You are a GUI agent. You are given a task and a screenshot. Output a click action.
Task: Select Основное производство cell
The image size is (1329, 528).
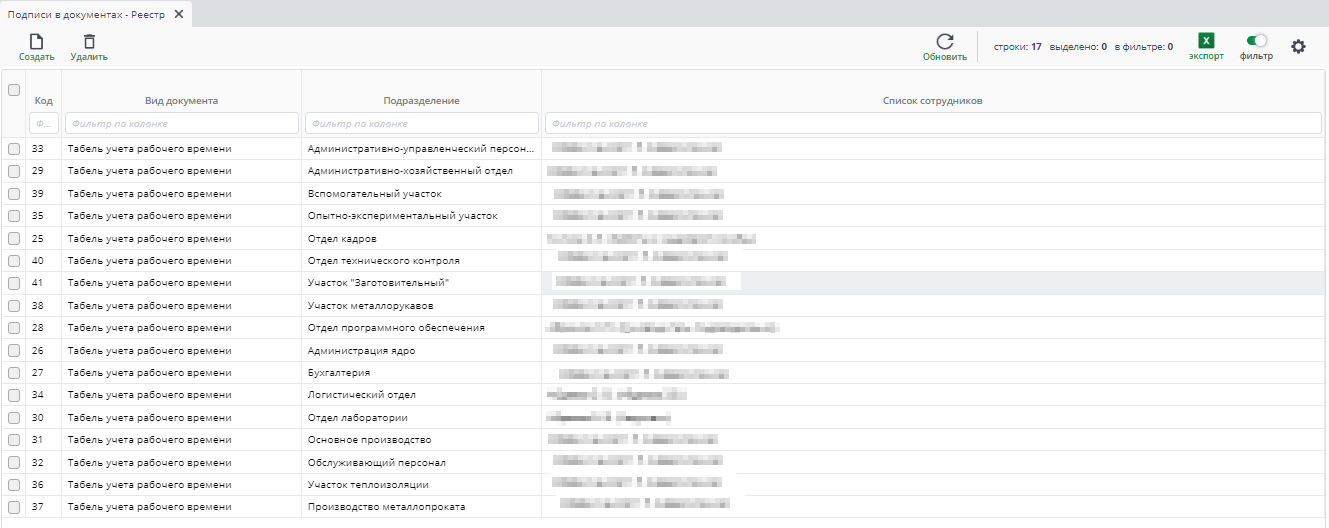click(x=422, y=440)
